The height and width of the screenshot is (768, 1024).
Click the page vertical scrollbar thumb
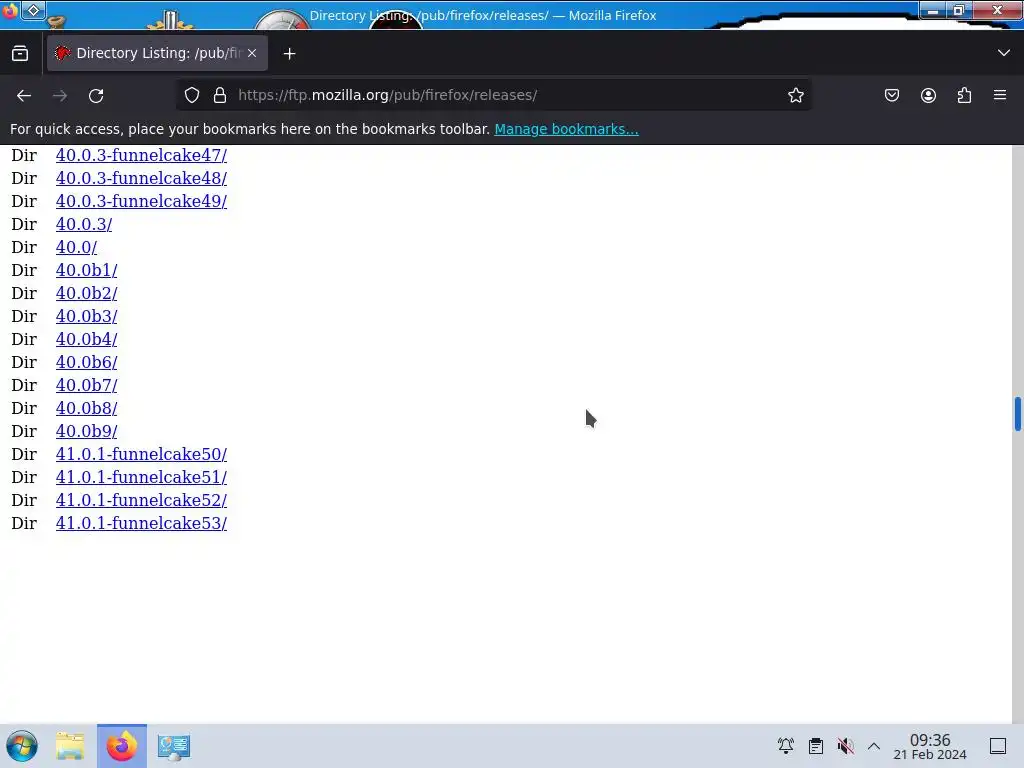1017,414
